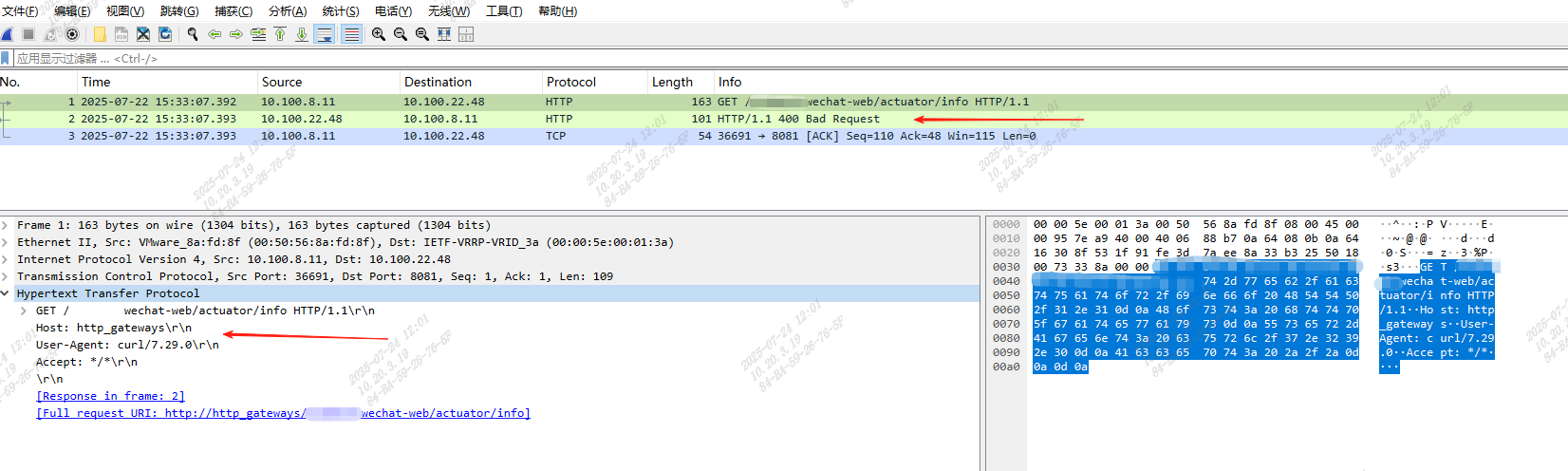
Task: Follow the Response in frame: 2 link
Action: [x=110, y=396]
